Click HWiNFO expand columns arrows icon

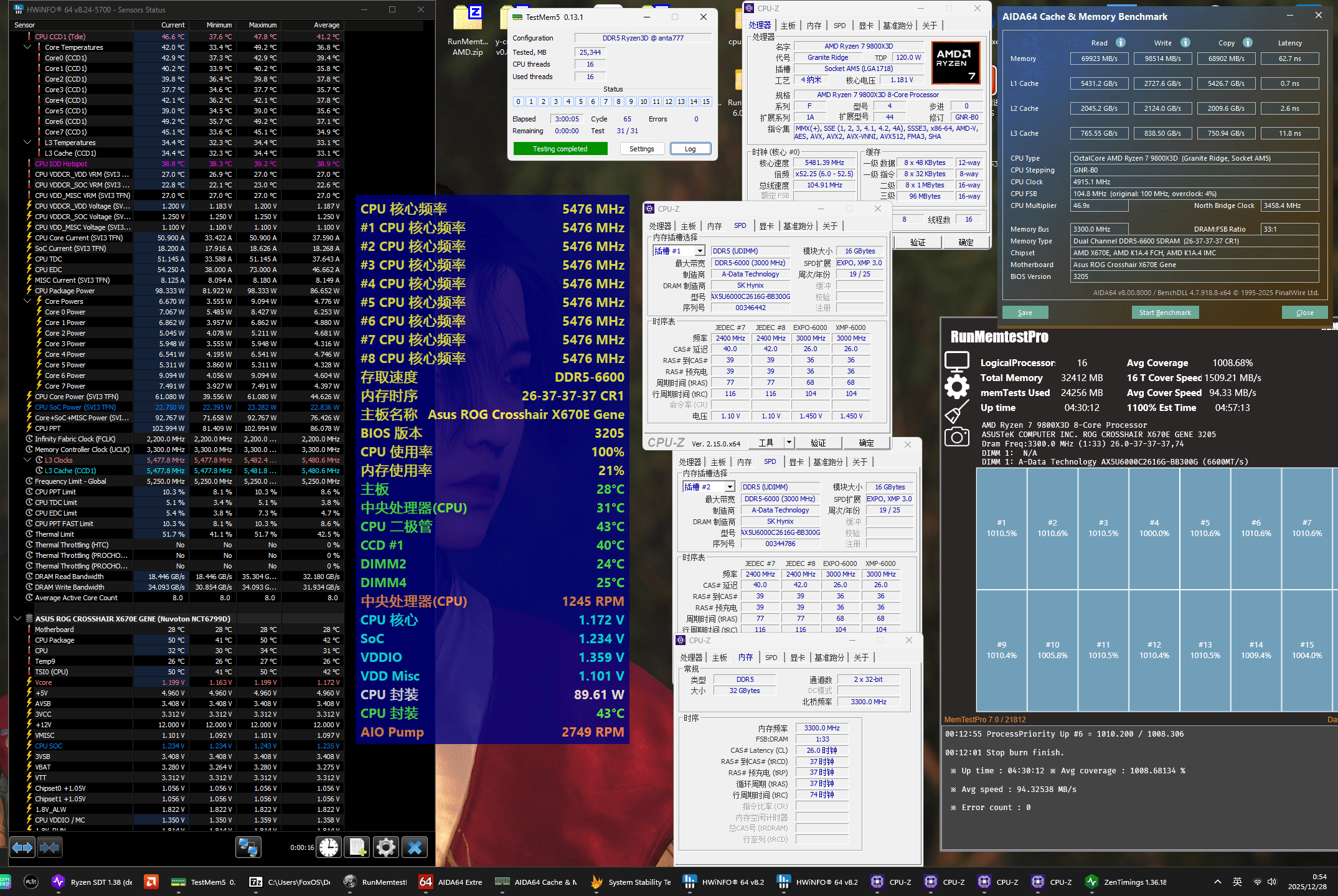tap(22, 847)
